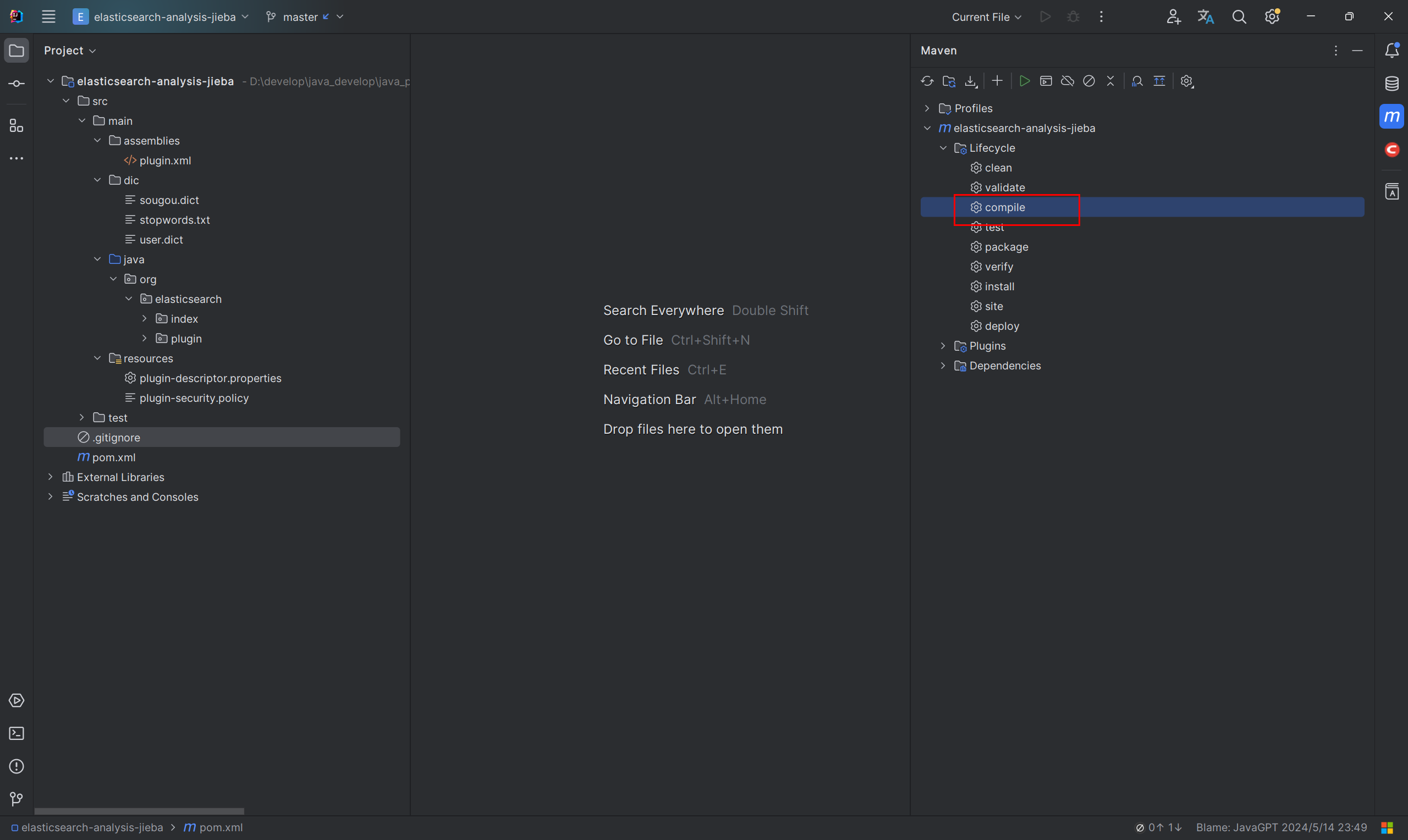Expand test folder under src
The width and height of the screenshot is (1408, 840).
coord(81,418)
